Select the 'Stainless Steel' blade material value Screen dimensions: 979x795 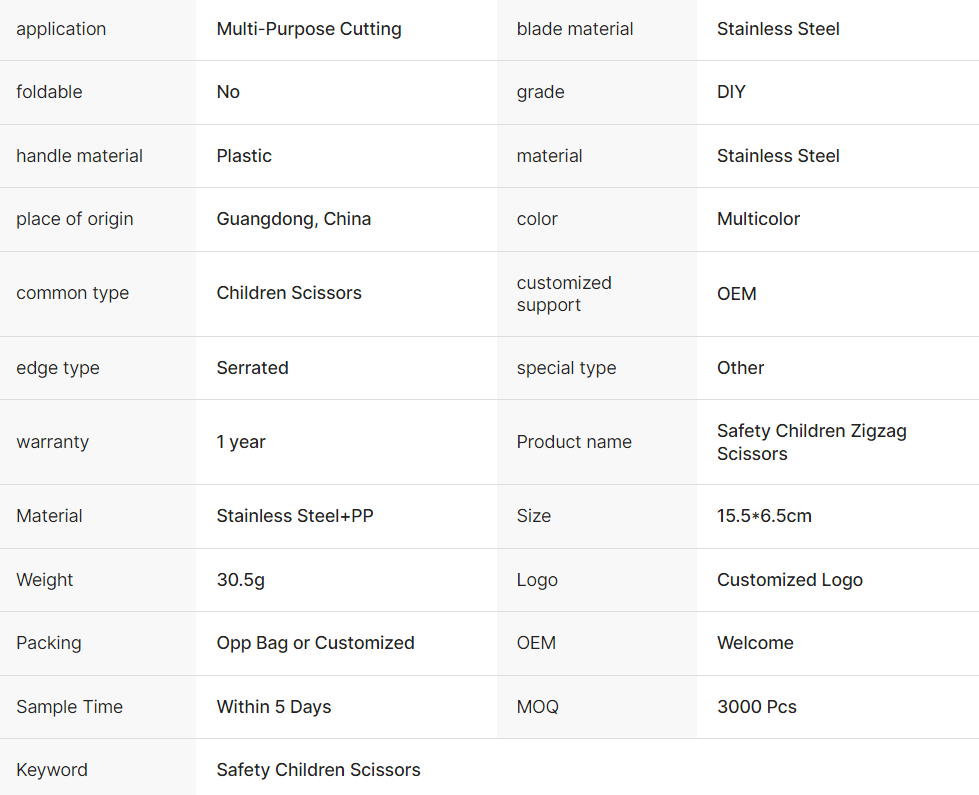778,29
